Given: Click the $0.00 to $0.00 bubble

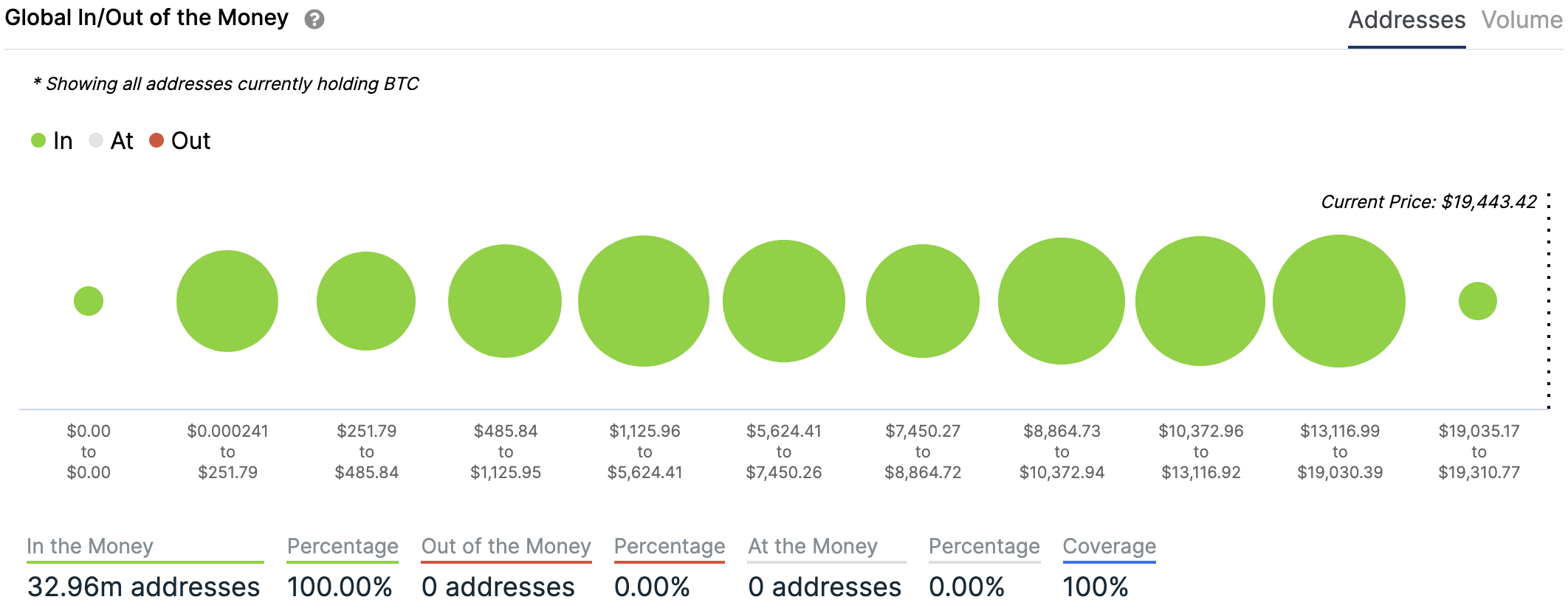Looking at the screenshot, I should click(89, 301).
